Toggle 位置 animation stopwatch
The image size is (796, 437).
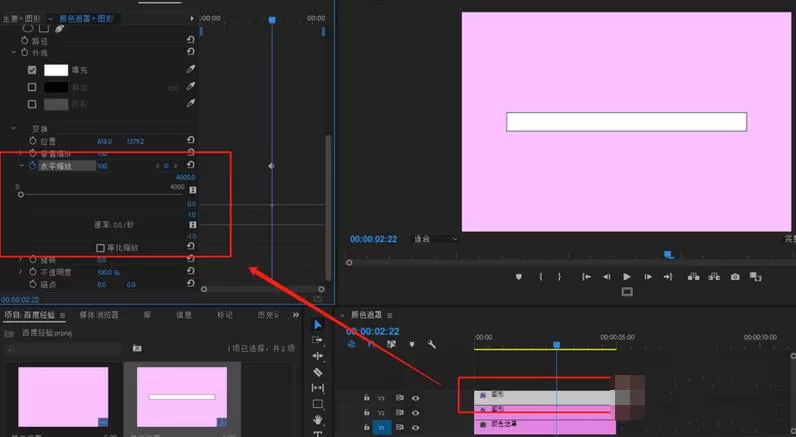pyautogui.click(x=33, y=141)
